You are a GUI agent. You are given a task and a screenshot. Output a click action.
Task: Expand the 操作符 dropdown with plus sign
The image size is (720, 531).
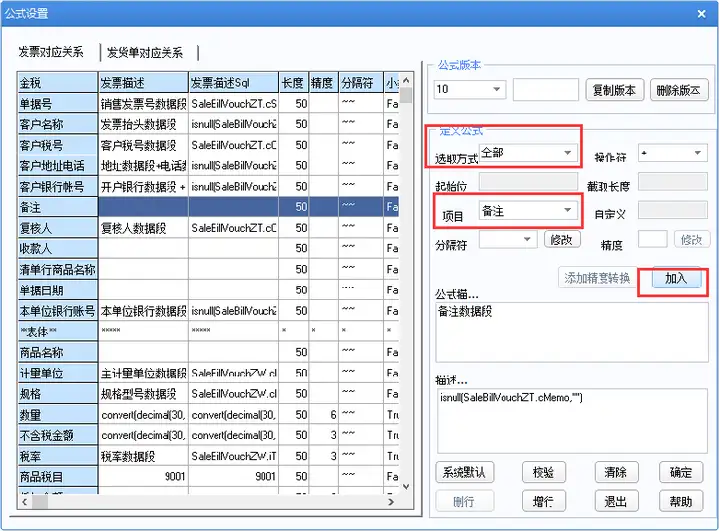pyautogui.click(x=672, y=153)
